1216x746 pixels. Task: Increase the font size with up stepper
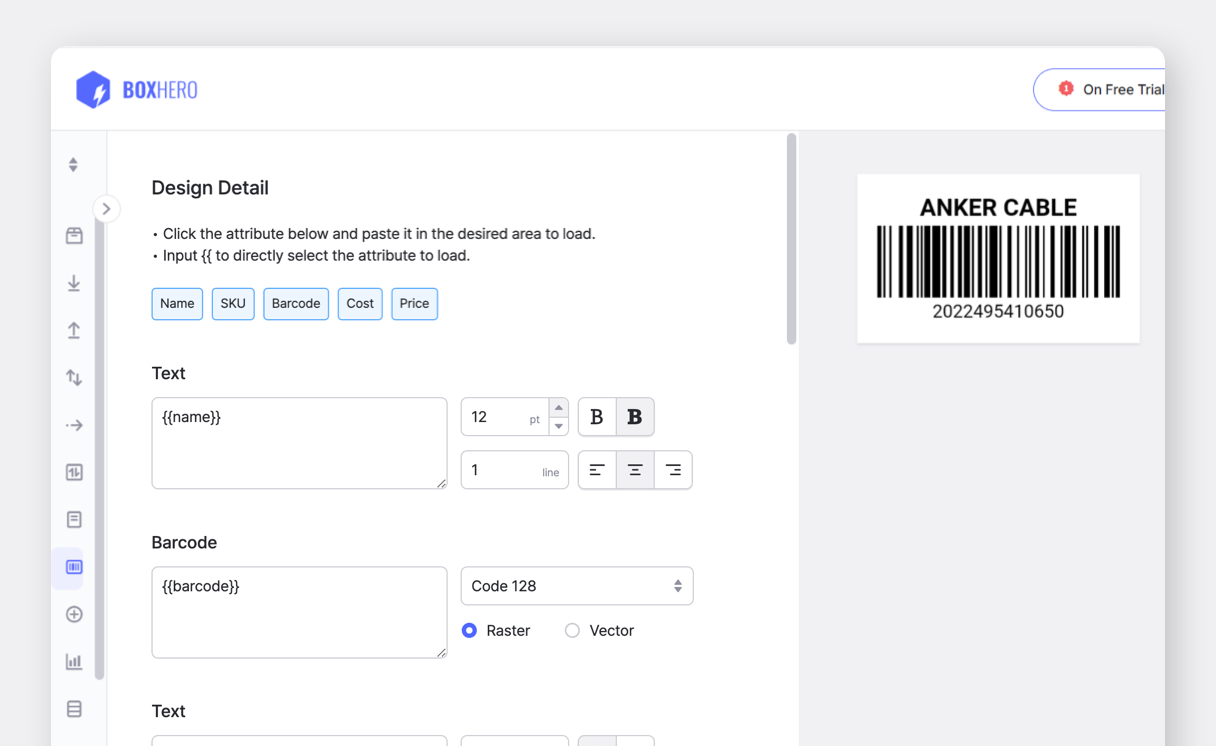pos(559,408)
